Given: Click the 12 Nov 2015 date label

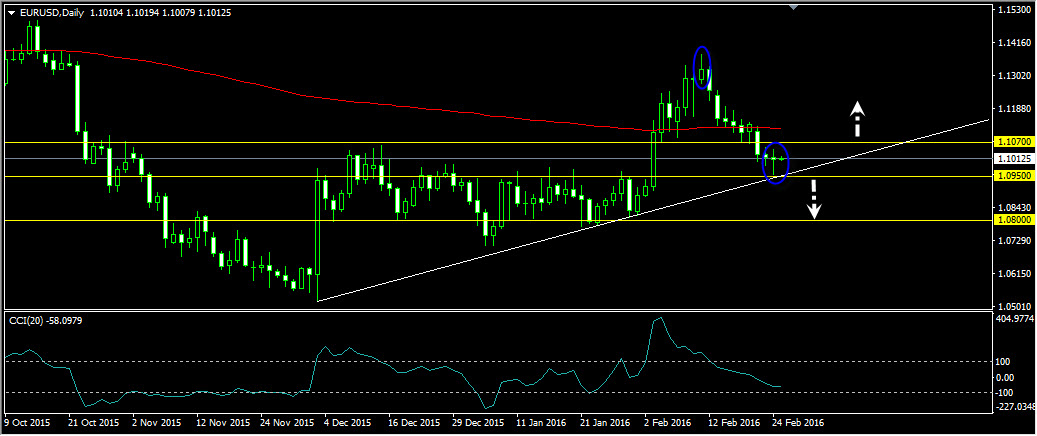Looking at the screenshot, I should 222,421.
